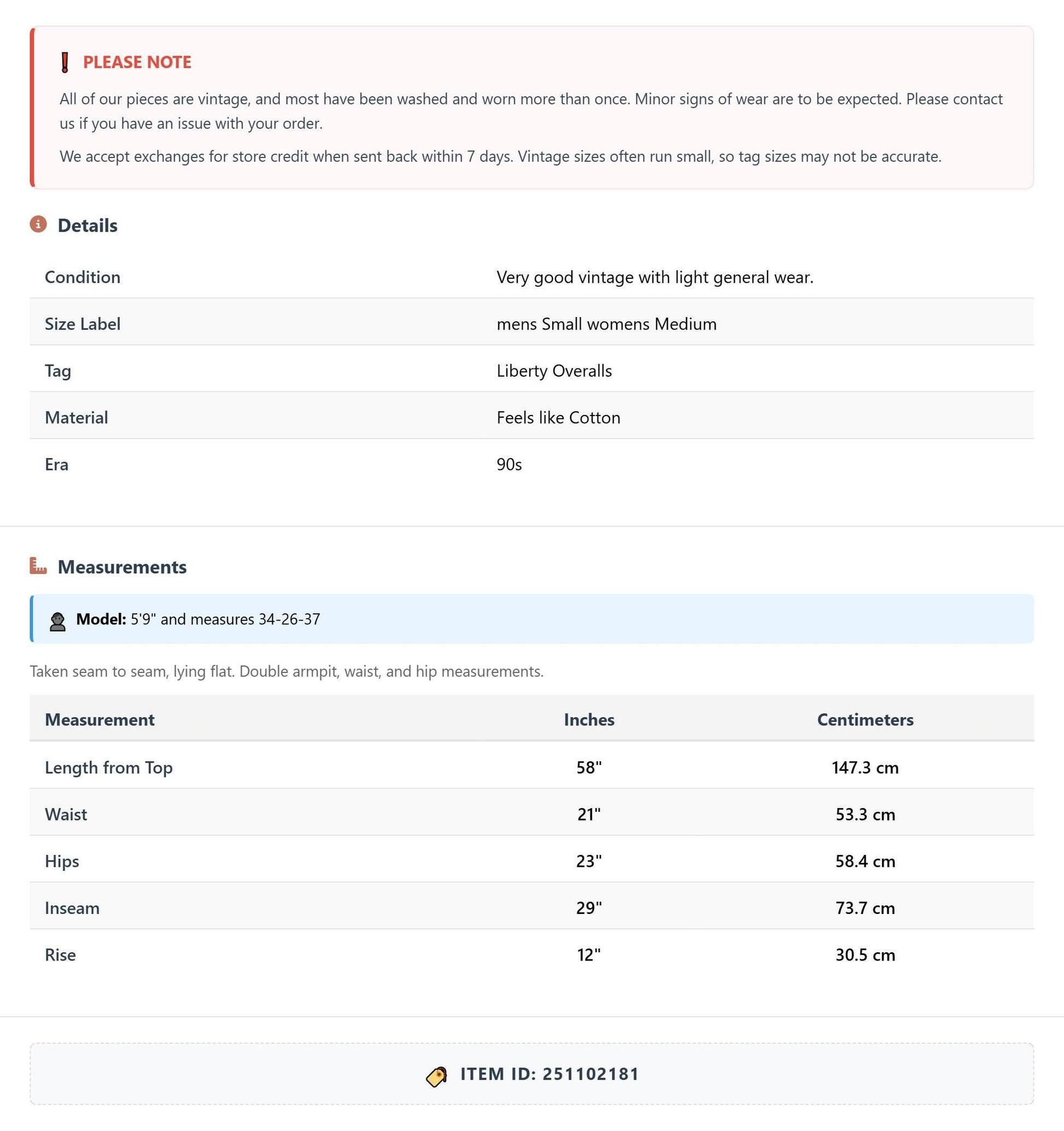Screen dimensions: 1064x1131
Task: Click the Inseam 73.7 cm cell
Action: click(865, 908)
